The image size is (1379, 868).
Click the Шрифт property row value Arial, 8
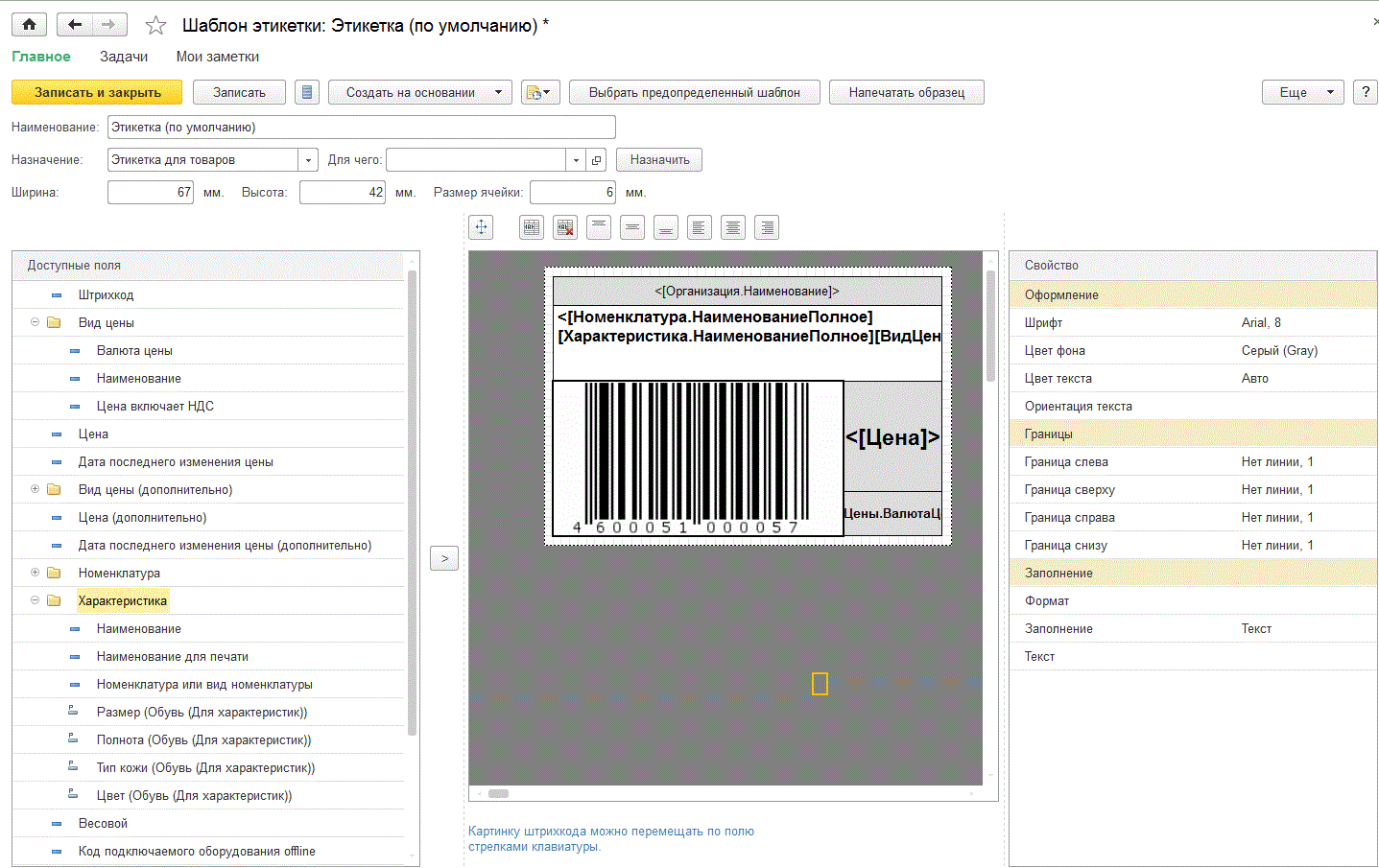pyautogui.click(x=1261, y=322)
